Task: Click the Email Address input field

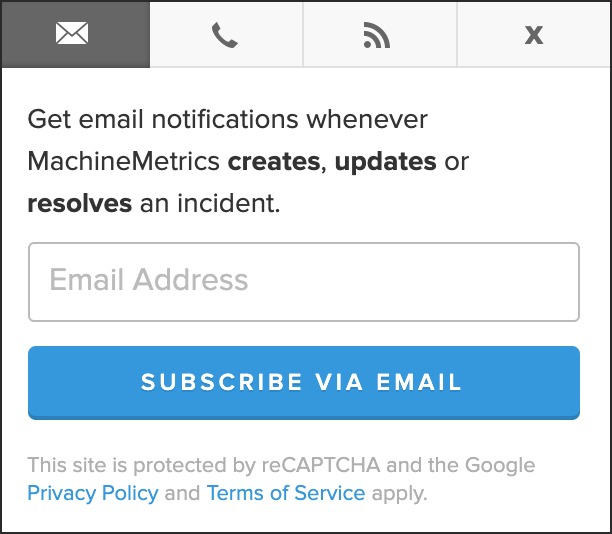Action: pos(304,282)
